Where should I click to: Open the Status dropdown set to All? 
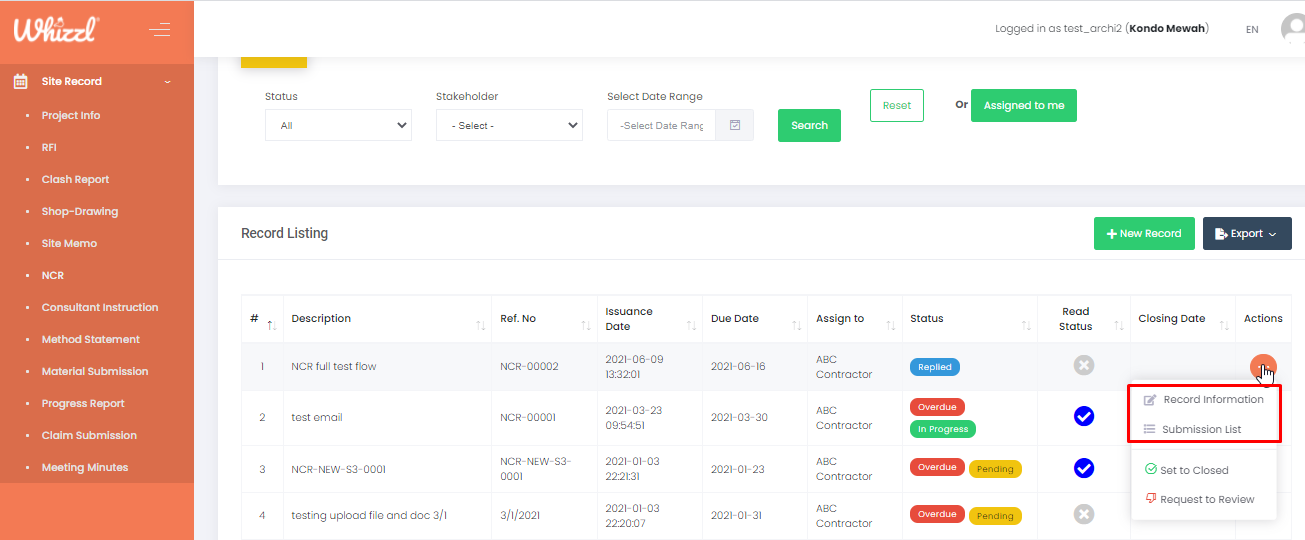(x=338, y=126)
